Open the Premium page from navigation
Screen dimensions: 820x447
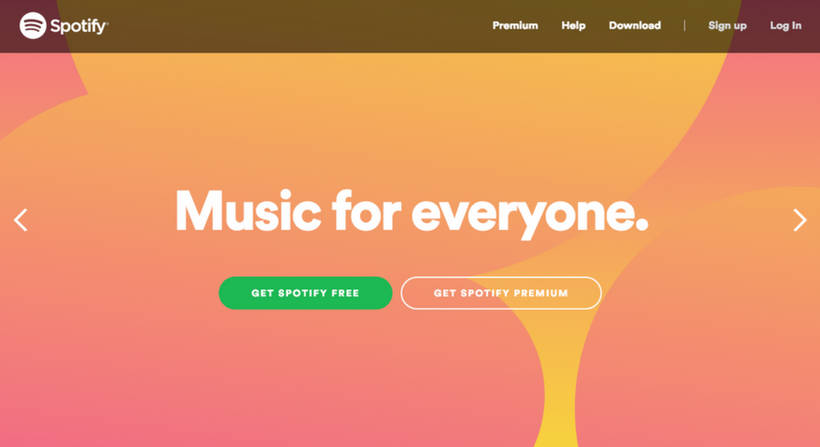click(x=515, y=26)
